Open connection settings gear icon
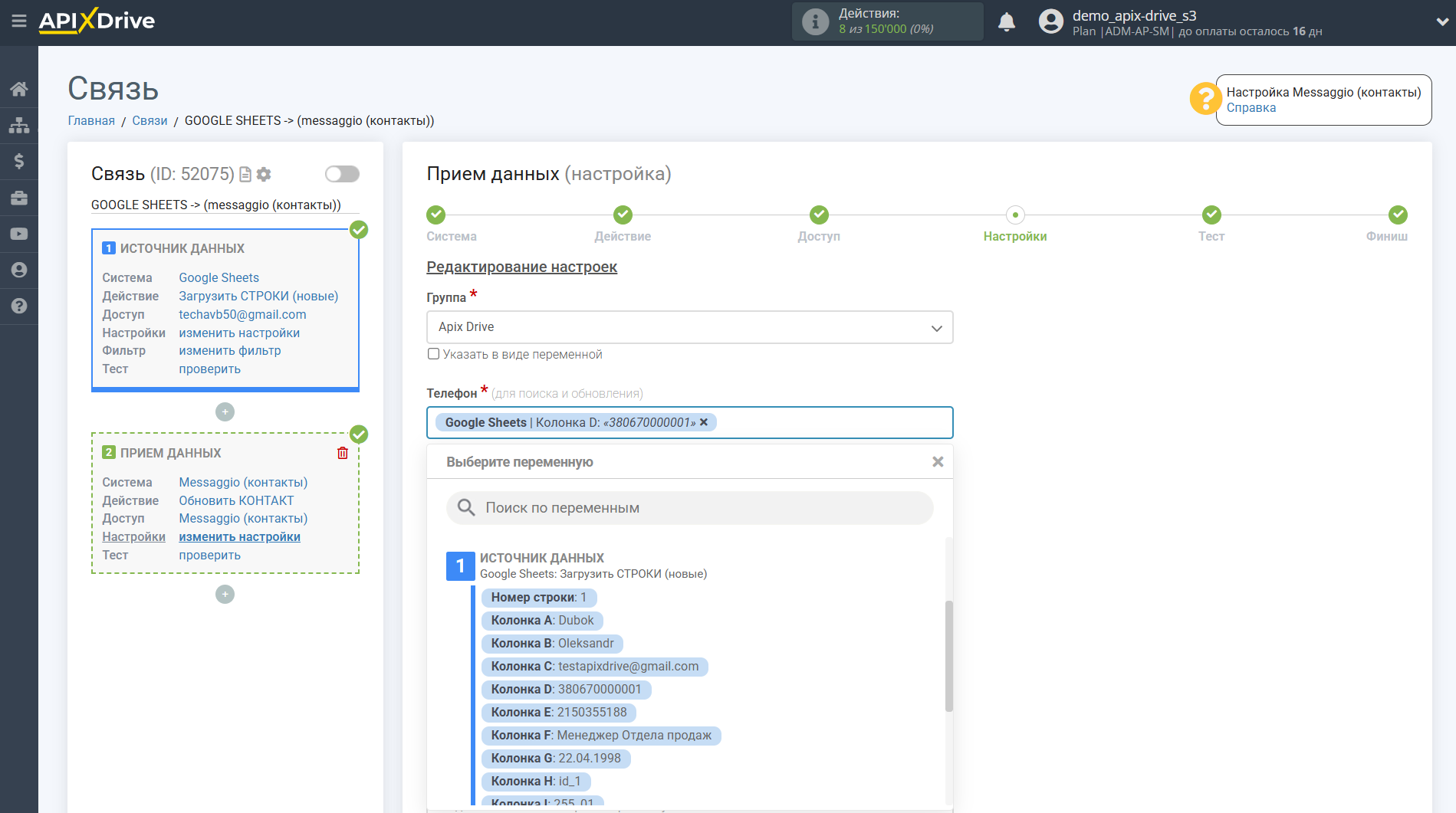 tap(264, 175)
